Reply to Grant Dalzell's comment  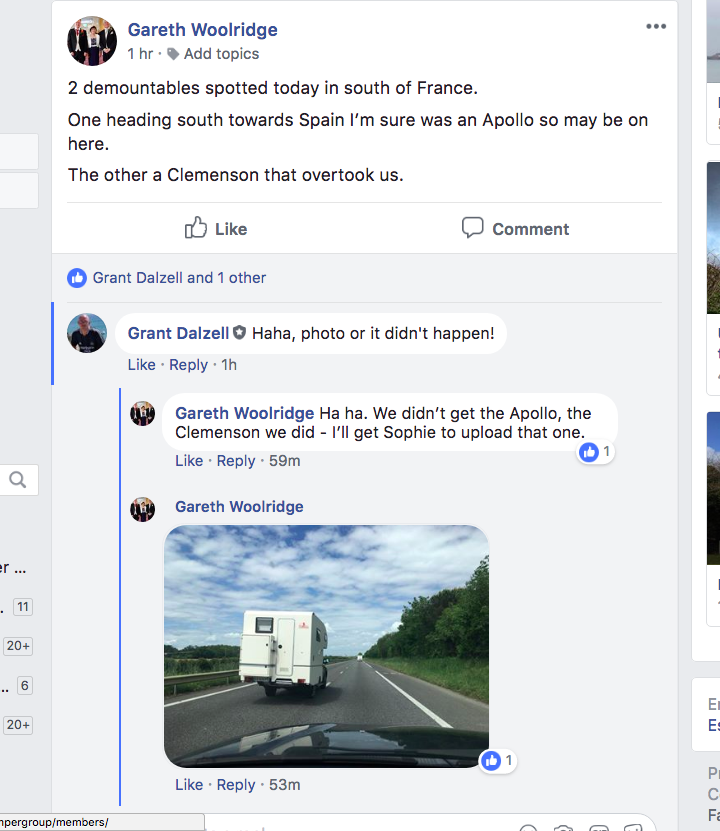(x=188, y=365)
